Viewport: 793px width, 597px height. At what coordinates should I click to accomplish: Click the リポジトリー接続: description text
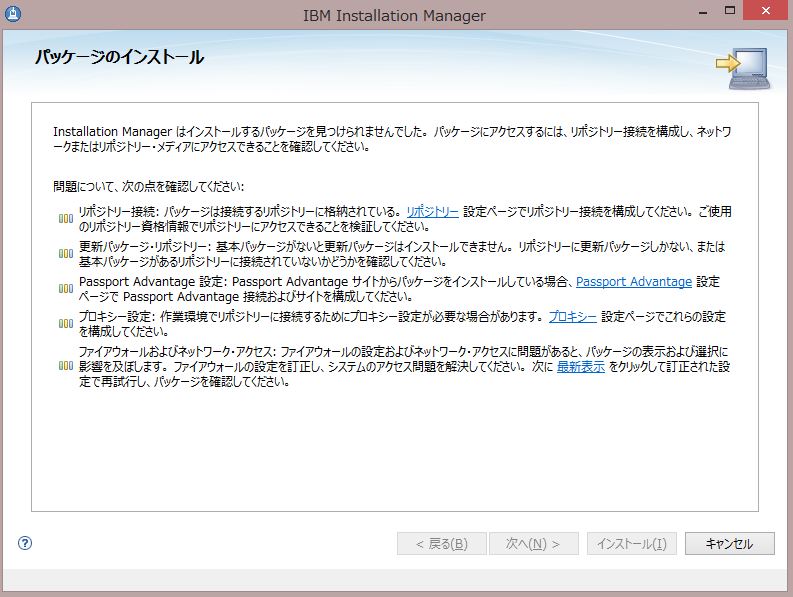[405, 219]
